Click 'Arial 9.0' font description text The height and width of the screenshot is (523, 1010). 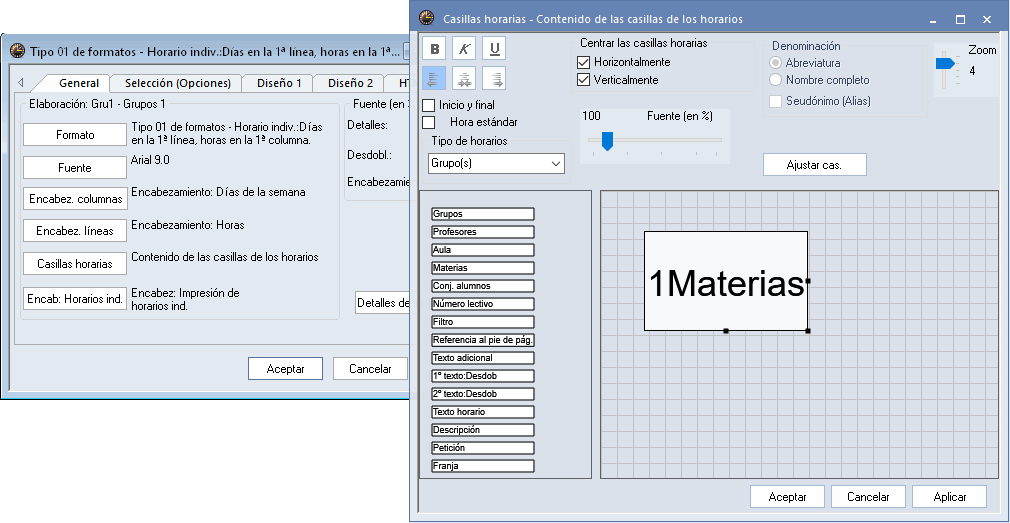(x=150, y=160)
